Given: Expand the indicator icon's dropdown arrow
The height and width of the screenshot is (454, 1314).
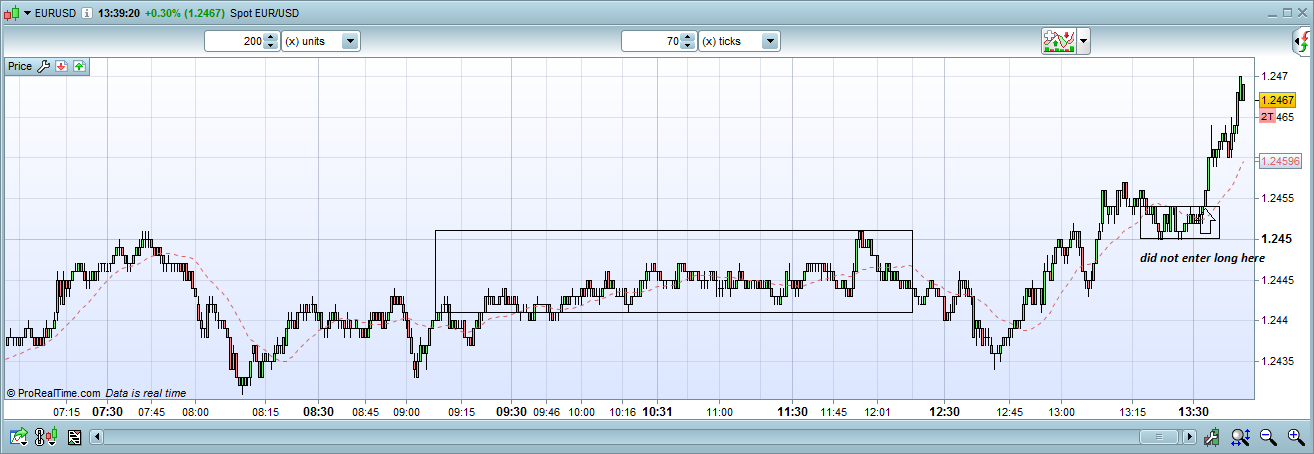Looking at the screenshot, I should (1084, 41).
